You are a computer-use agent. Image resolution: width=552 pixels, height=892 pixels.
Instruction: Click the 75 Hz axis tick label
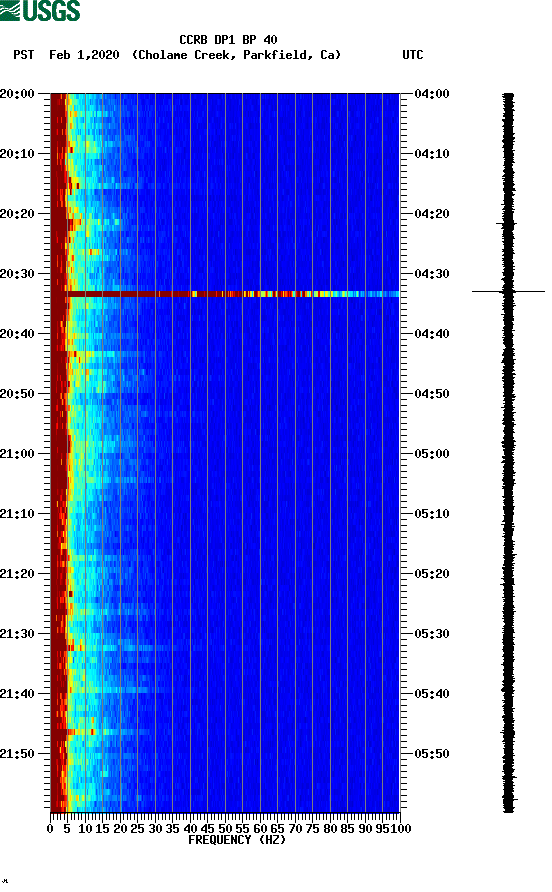click(313, 829)
